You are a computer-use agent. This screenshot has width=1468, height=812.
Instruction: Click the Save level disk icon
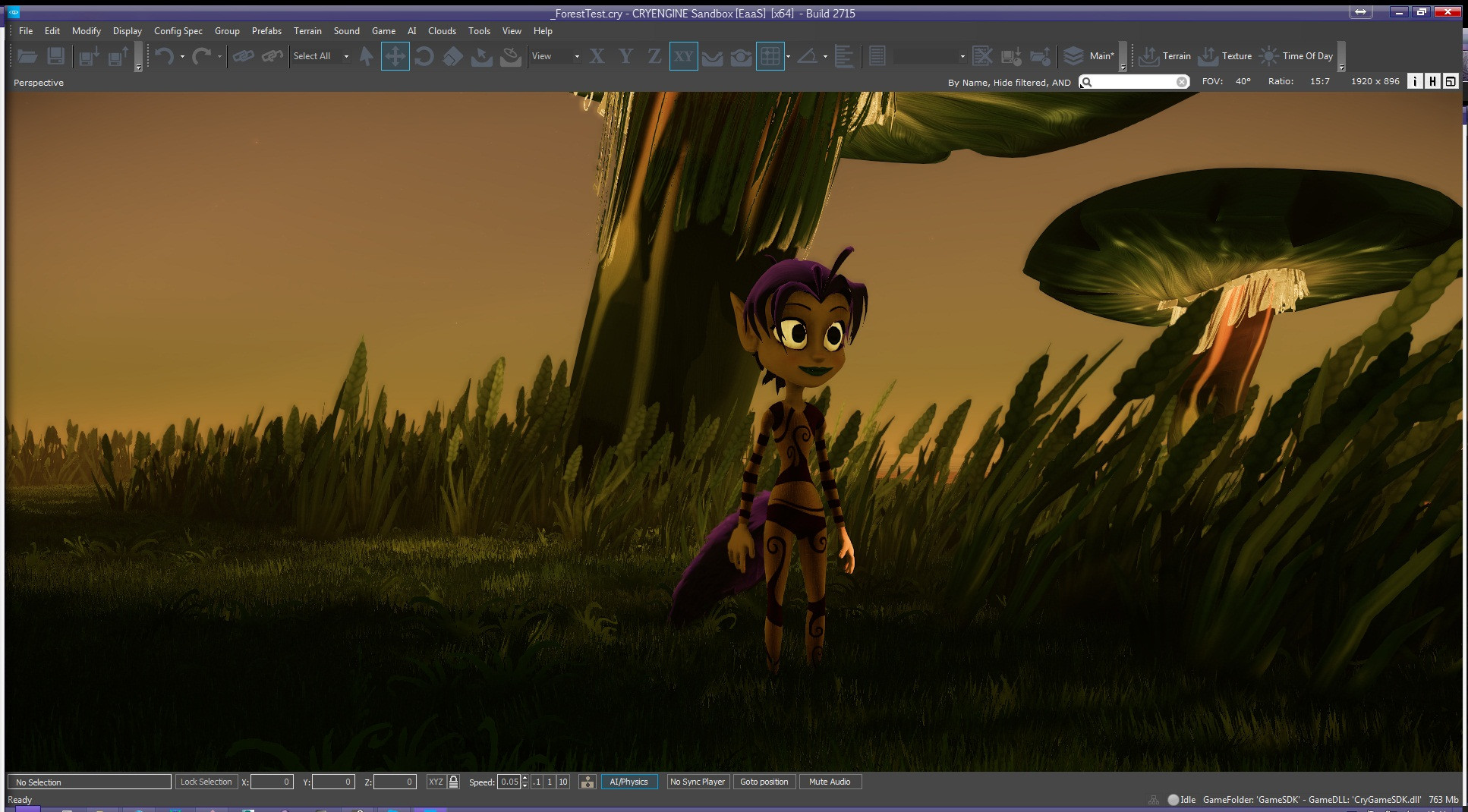click(x=55, y=56)
